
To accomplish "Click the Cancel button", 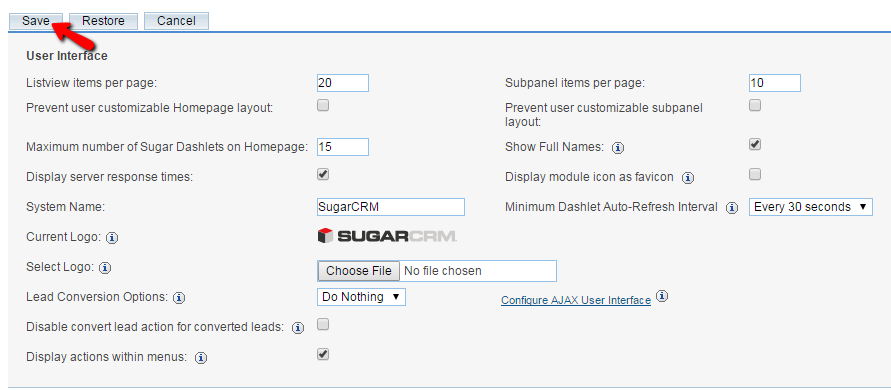I will pyautogui.click(x=176, y=21).
